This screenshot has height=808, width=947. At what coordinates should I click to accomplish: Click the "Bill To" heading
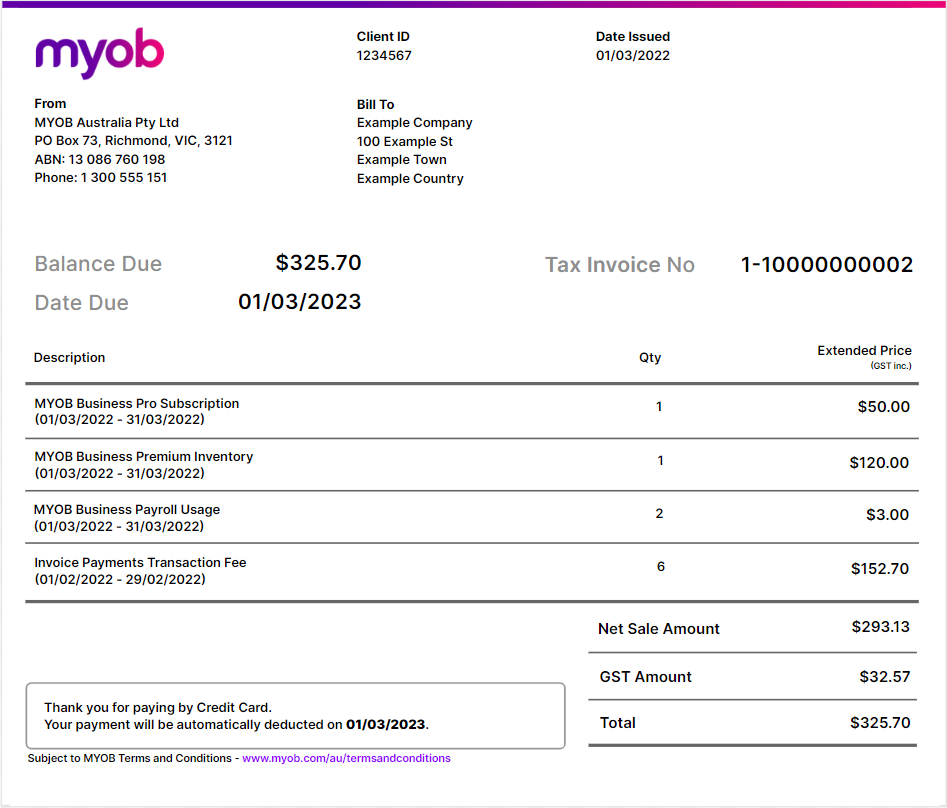pyautogui.click(x=375, y=104)
